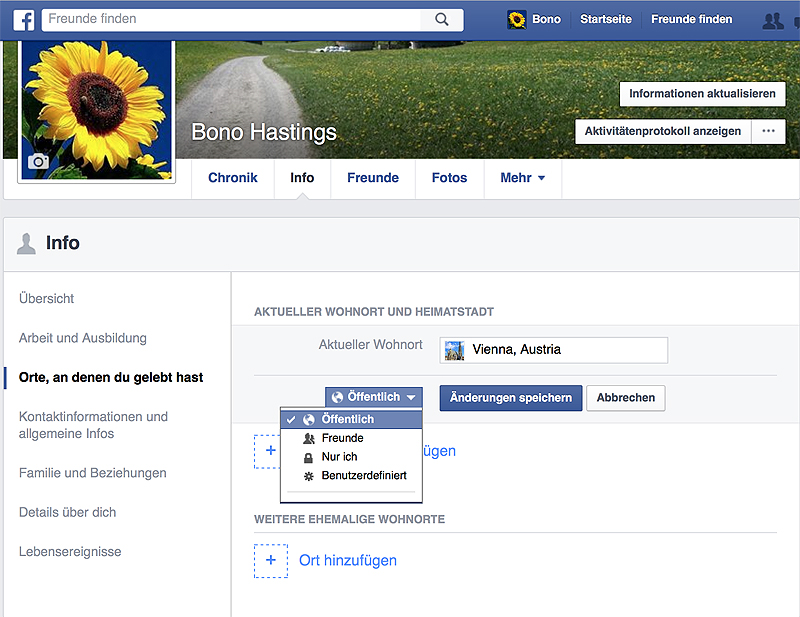This screenshot has width=800, height=617.
Task: Open the Öffentlich privacy dropdown button
Action: click(x=373, y=397)
